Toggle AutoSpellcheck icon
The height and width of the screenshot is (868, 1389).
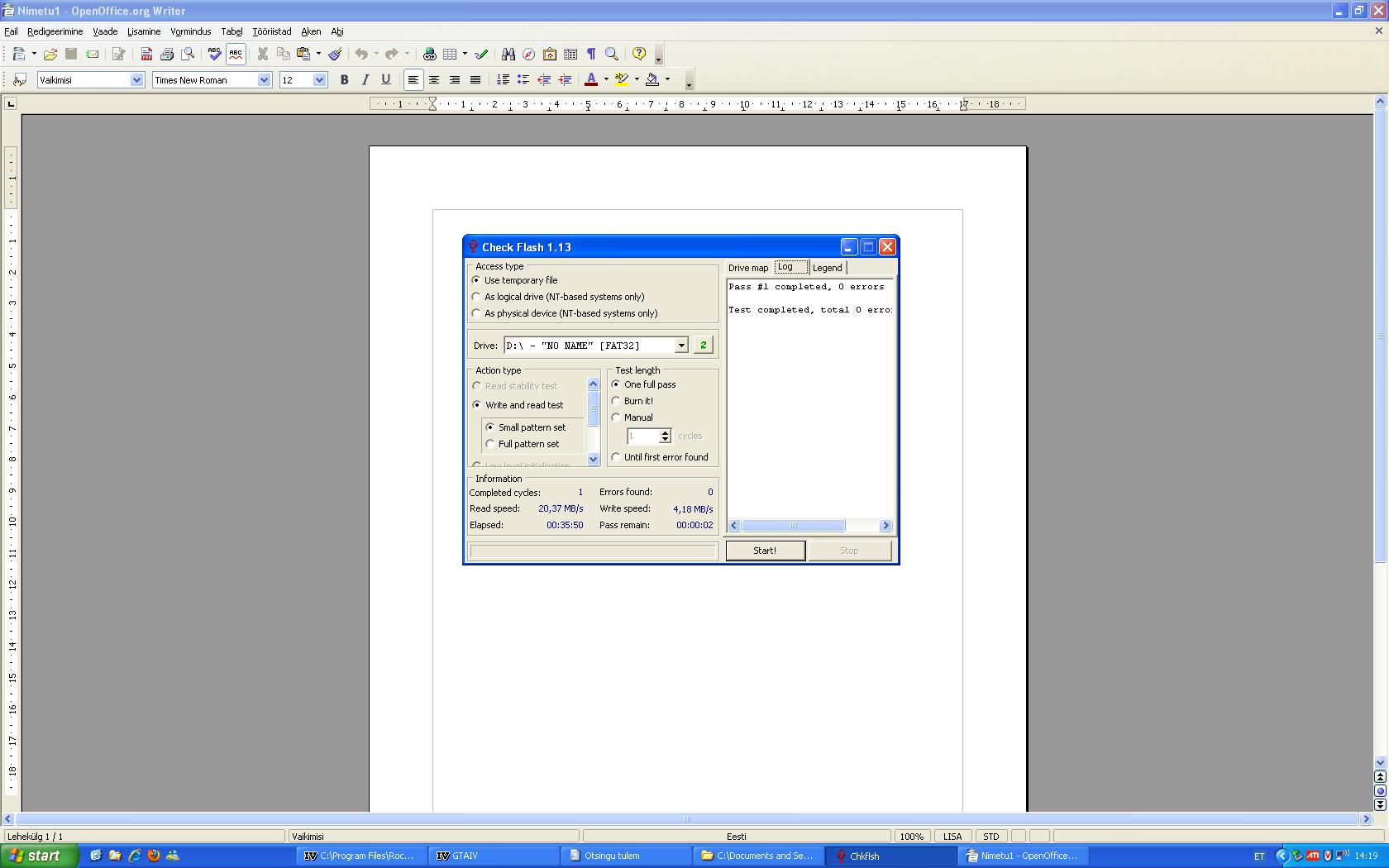(236, 55)
